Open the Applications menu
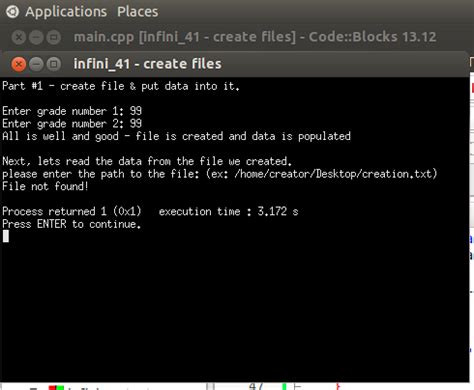This screenshot has height=390, width=474. [66, 12]
